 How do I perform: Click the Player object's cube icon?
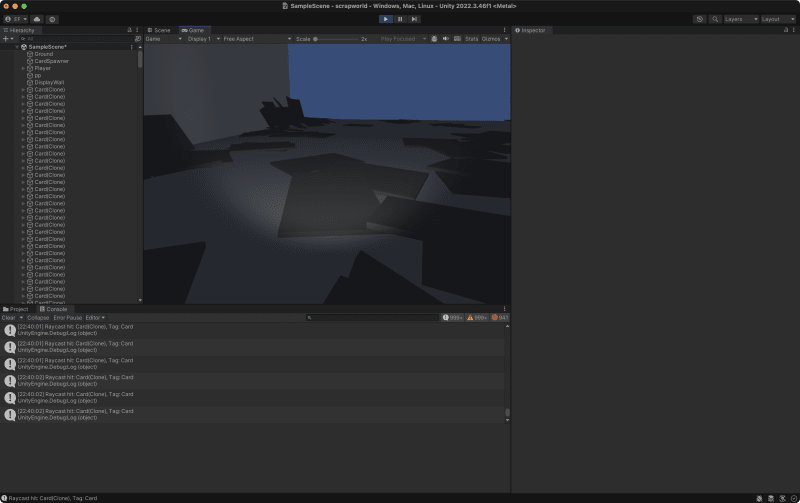click(30, 68)
